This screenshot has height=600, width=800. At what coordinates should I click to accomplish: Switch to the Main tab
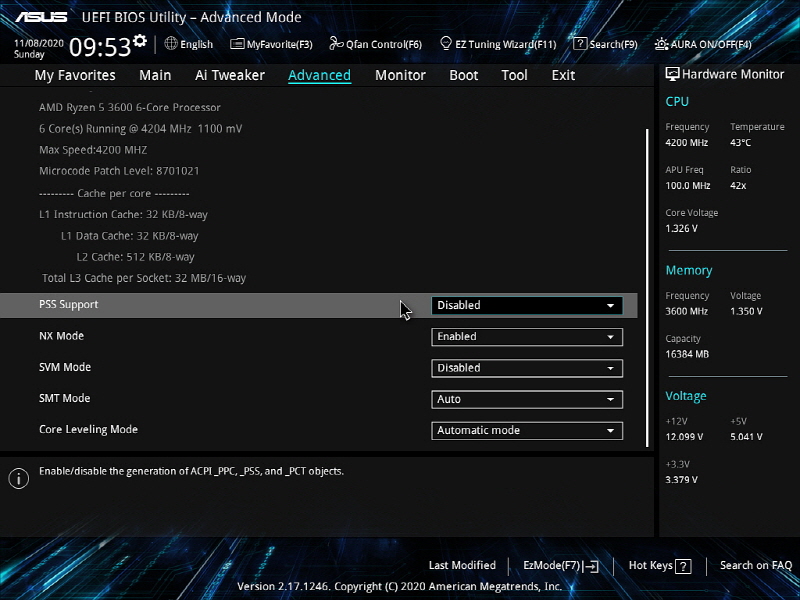(x=155, y=75)
